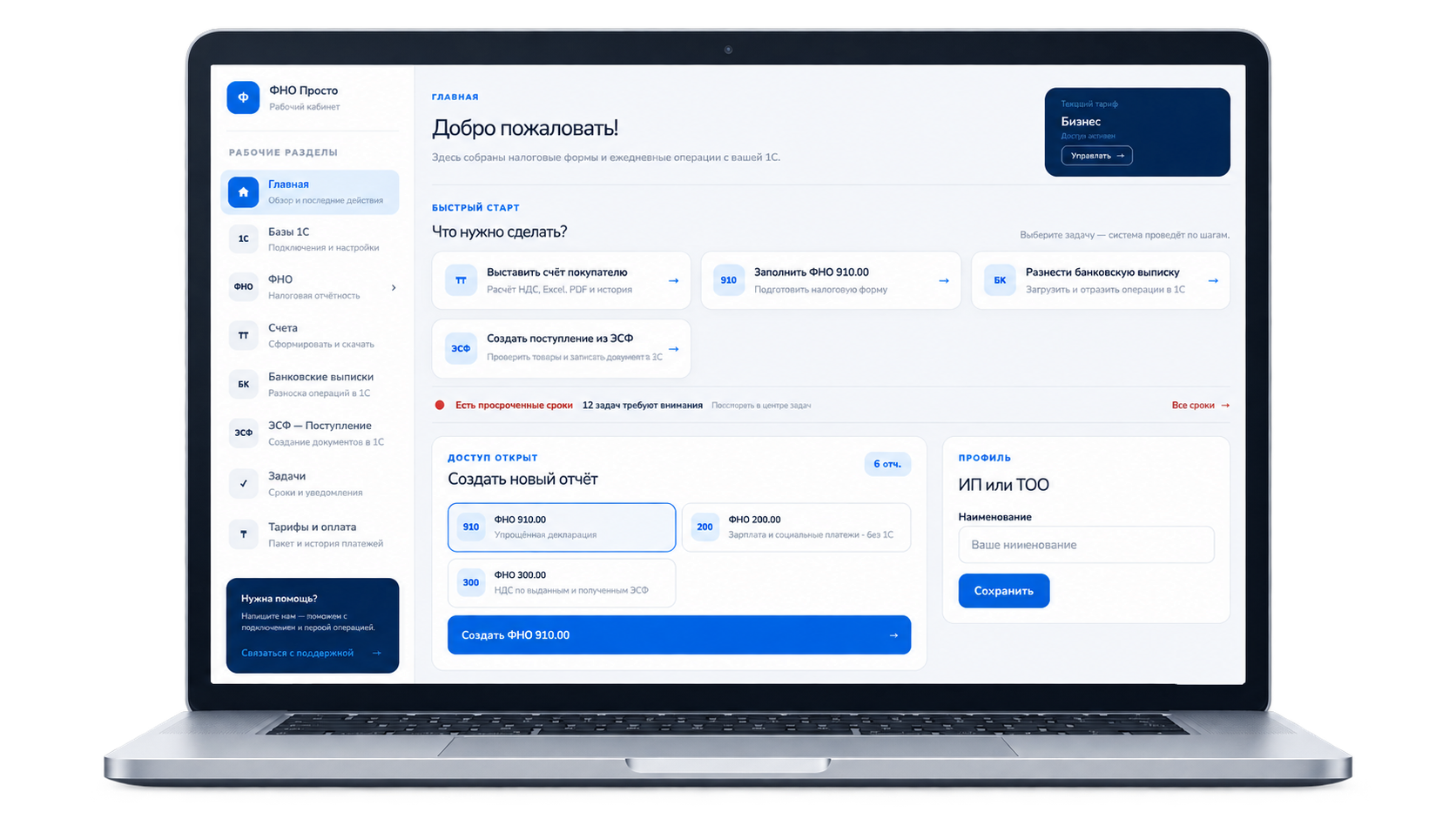The image size is (1456, 819).
Task: Click the ТТ icon next to Счета
Action: 243,335
